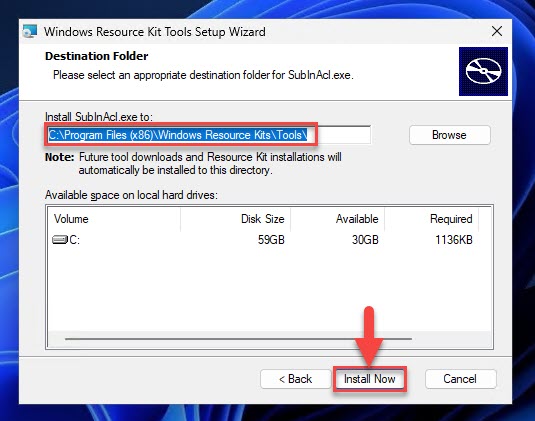
Task: Open the Browse folder dialog
Action: coord(450,135)
